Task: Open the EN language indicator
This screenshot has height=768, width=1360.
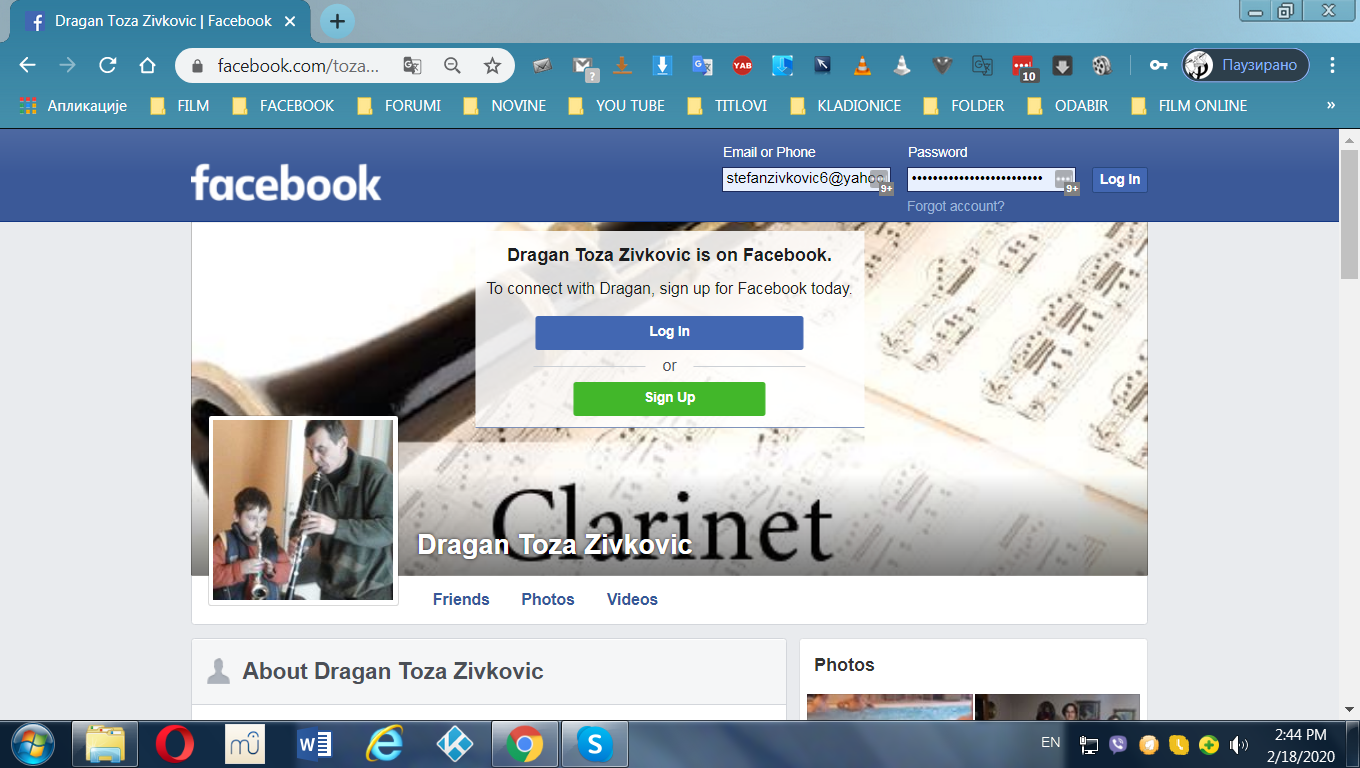Action: [1050, 743]
